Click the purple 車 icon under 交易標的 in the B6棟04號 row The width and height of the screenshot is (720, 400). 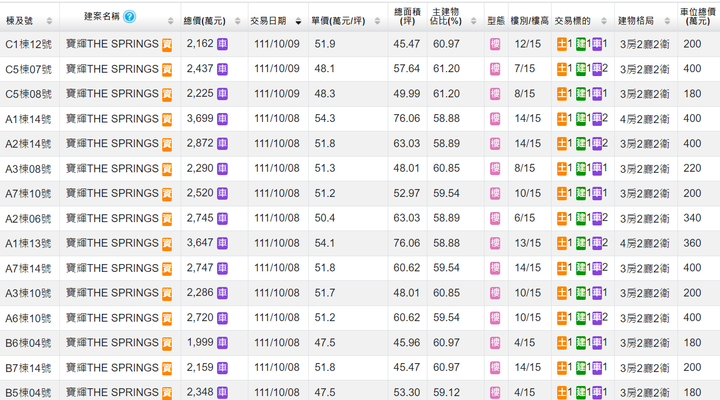pyautogui.click(x=597, y=343)
